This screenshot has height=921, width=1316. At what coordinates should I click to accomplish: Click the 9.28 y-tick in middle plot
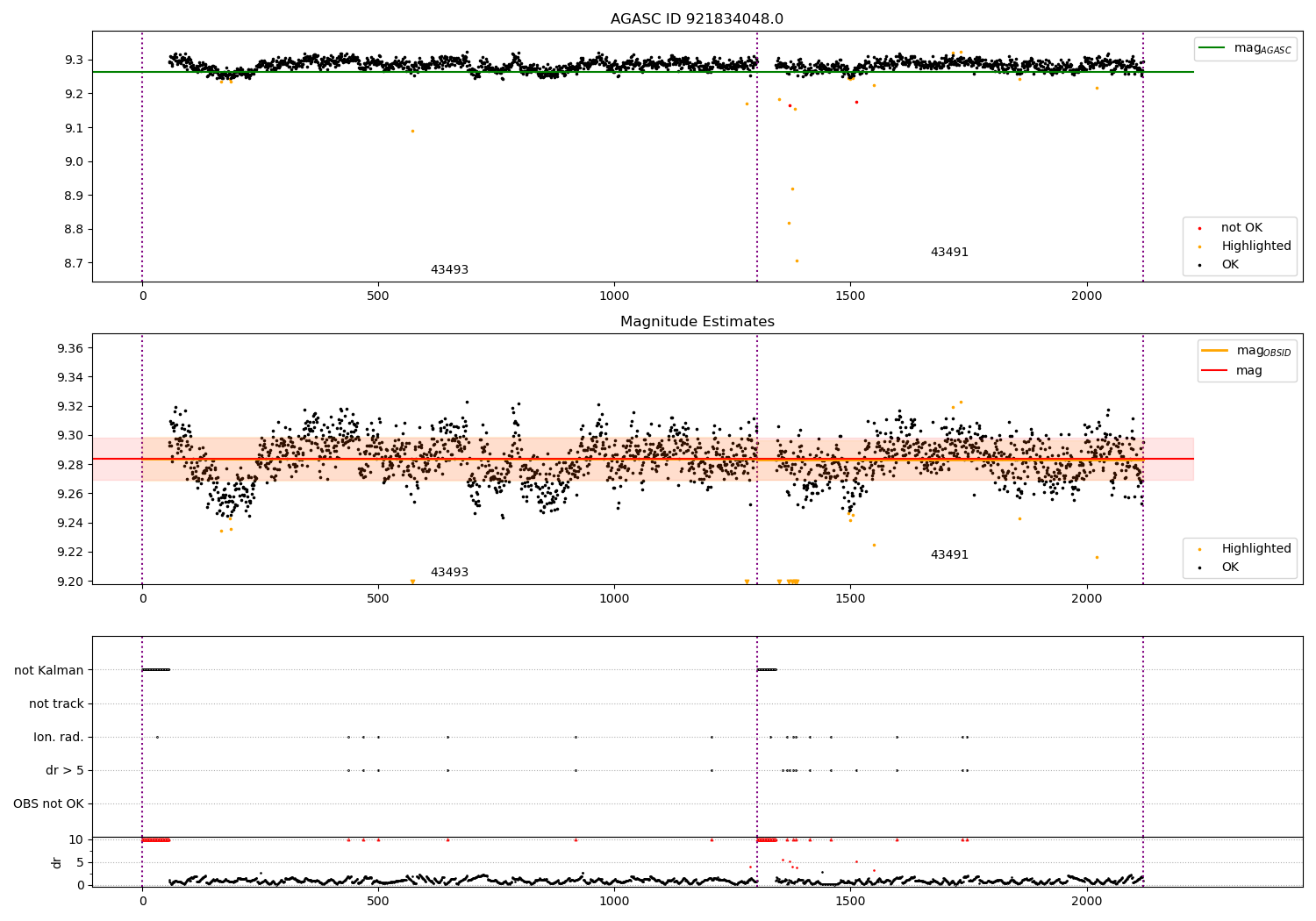[x=70, y=465]
